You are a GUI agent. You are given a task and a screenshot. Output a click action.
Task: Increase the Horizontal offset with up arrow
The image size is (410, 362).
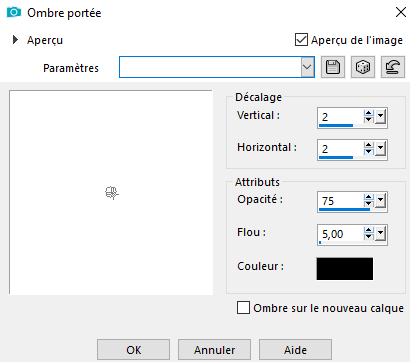coord(369,145)
